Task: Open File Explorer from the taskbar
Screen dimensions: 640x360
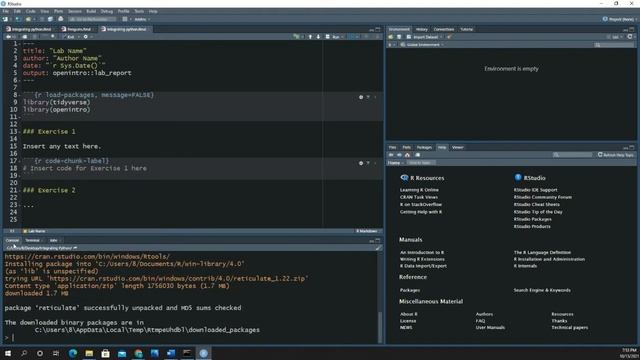Action: [89, 353]
